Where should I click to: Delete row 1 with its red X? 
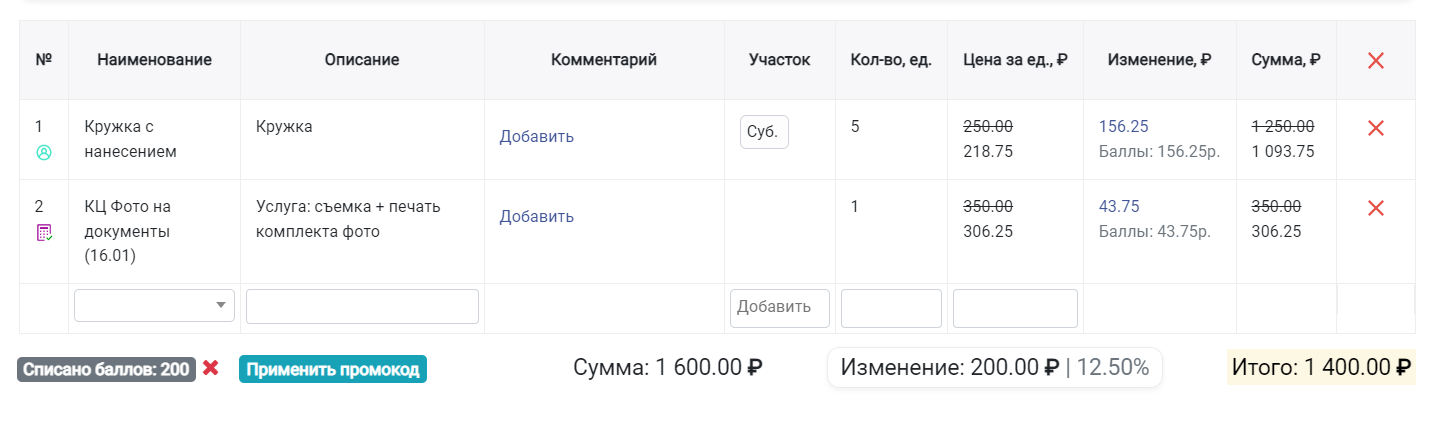click(x=1375, y=128)
